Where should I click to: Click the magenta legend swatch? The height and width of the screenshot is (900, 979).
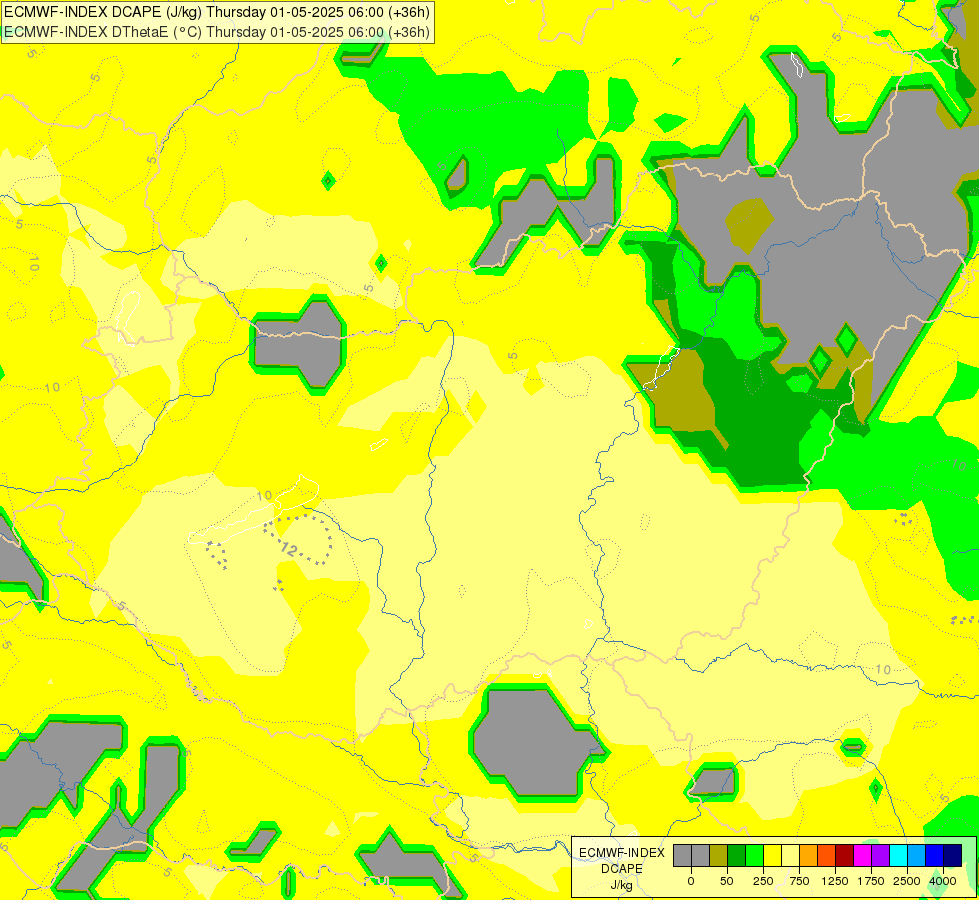[862, 855]
